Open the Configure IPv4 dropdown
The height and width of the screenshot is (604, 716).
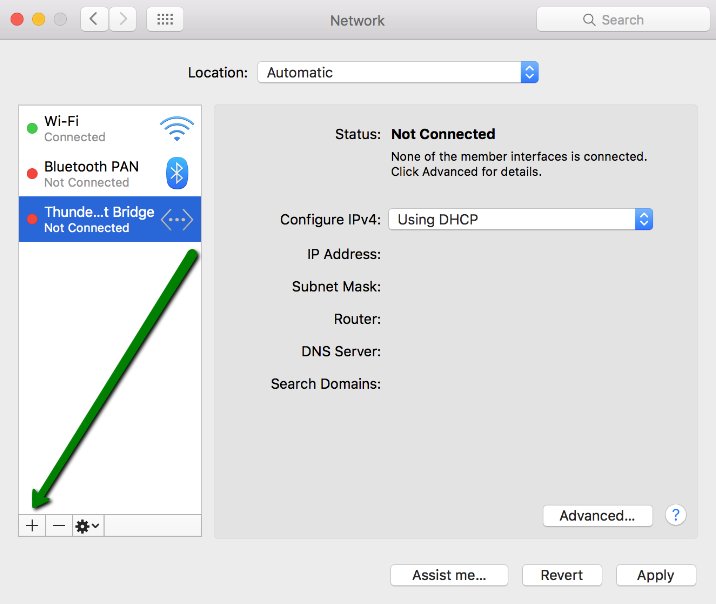pyautogui.click(x=520, y=219)
